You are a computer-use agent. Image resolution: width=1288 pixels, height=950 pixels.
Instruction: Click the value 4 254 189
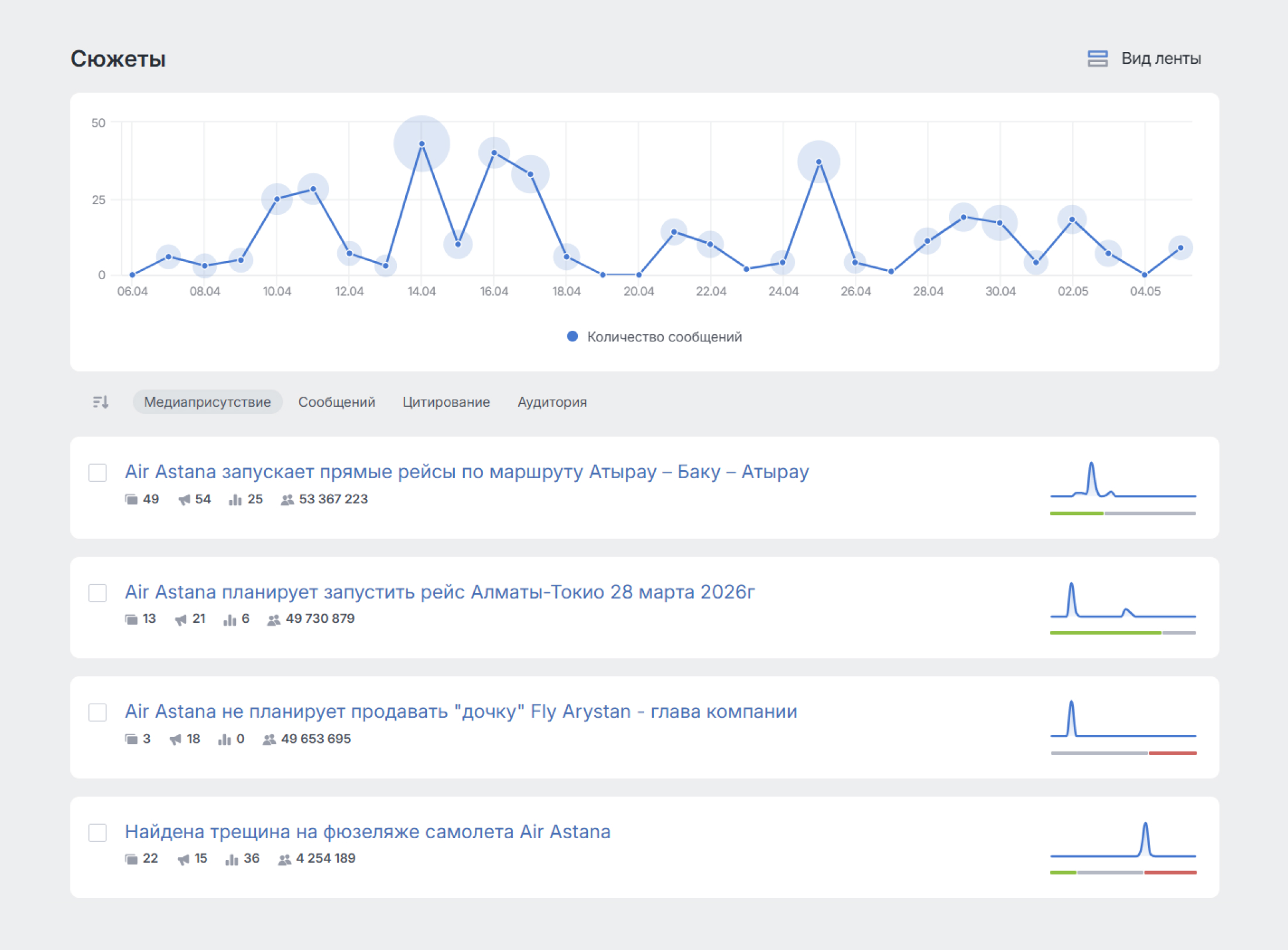pos(326,859)
